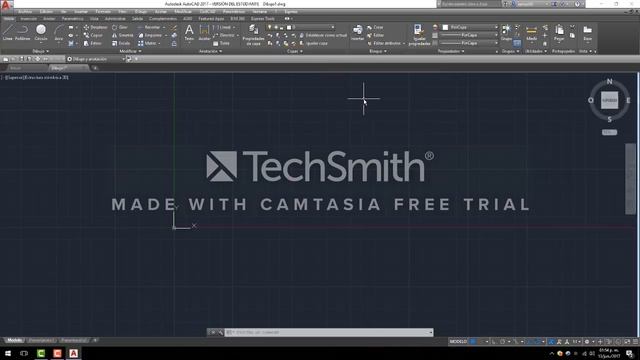Open the PorCapa linetype dropdown

click(469, 43)
